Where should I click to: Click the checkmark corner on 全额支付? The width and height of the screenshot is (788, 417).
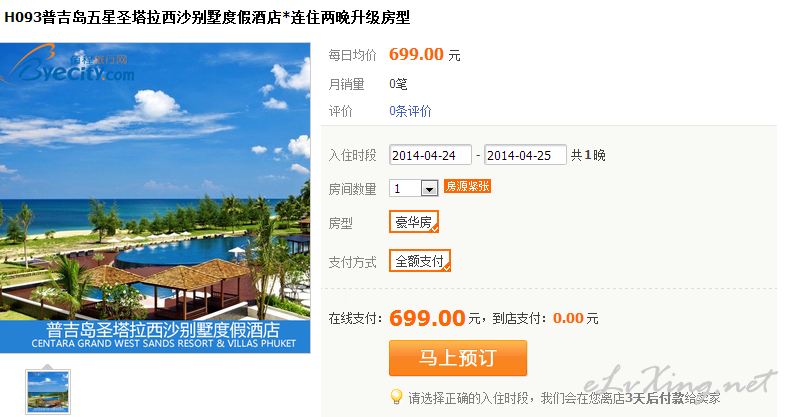pos(446,268)
